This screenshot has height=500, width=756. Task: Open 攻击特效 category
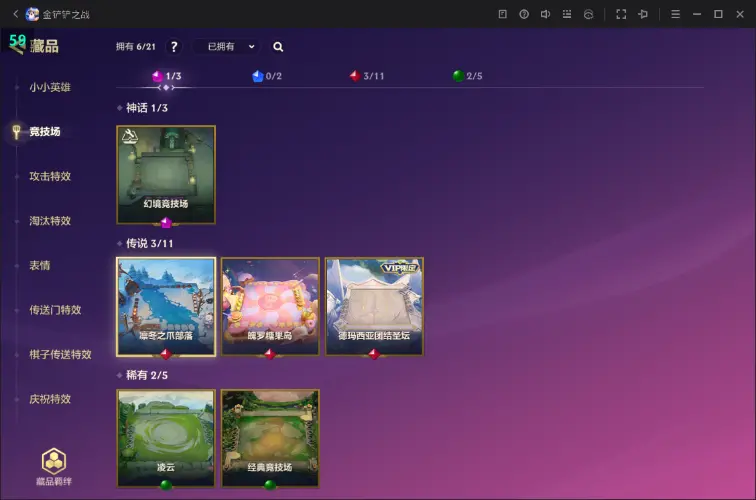50,176
